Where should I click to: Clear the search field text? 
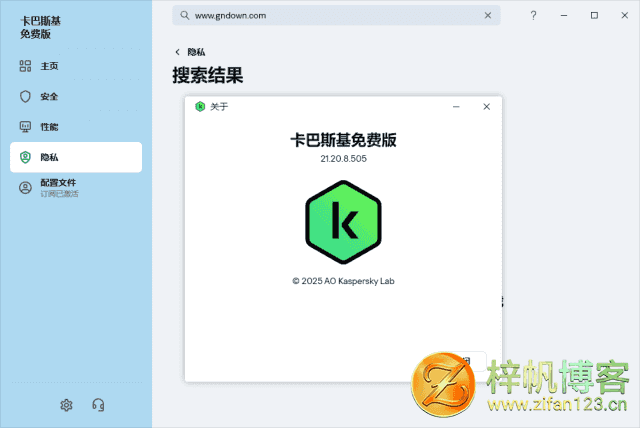pos(488,16)
